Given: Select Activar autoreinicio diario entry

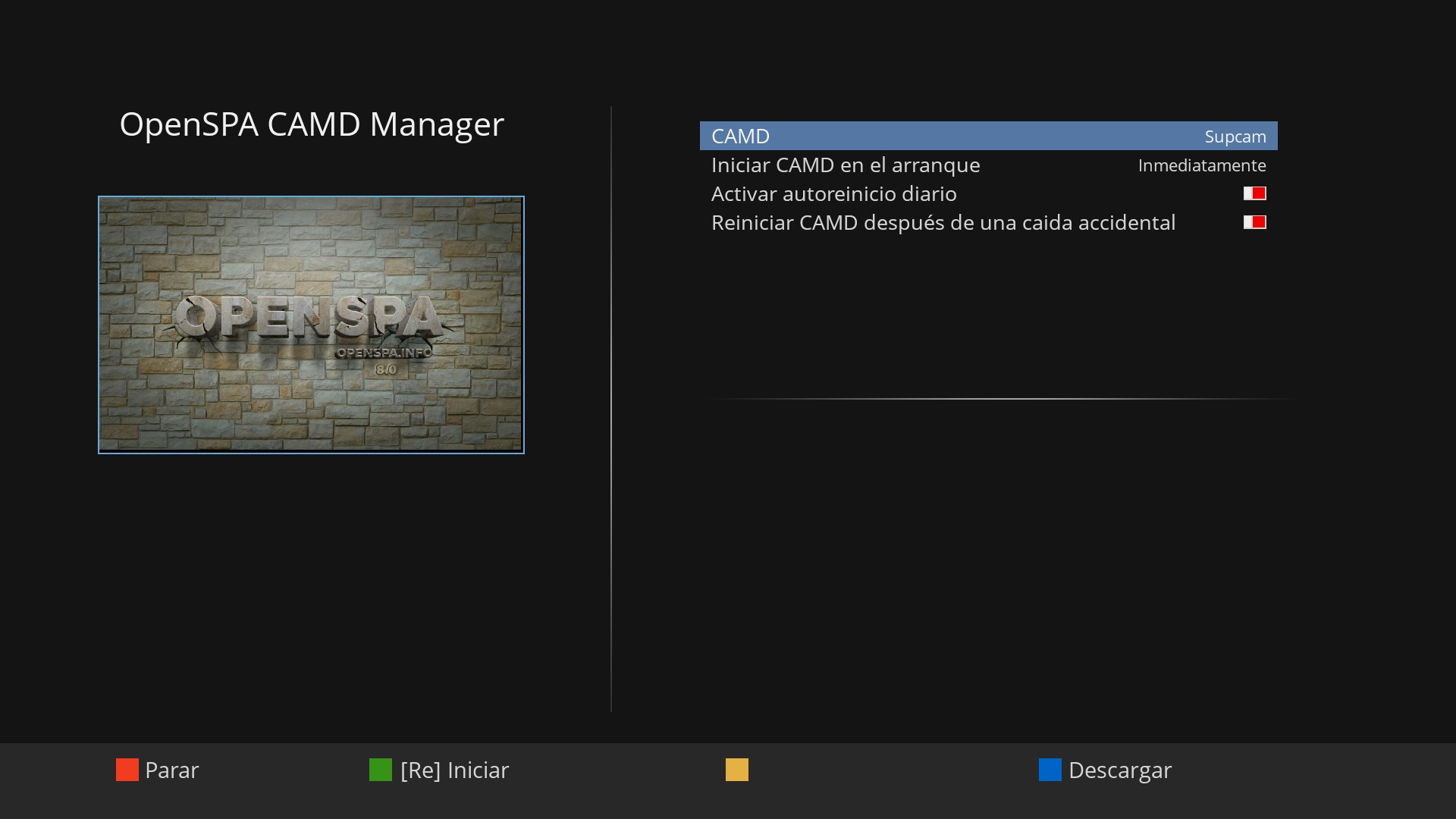Looking at the screenshot, I should tap(833, 194).
